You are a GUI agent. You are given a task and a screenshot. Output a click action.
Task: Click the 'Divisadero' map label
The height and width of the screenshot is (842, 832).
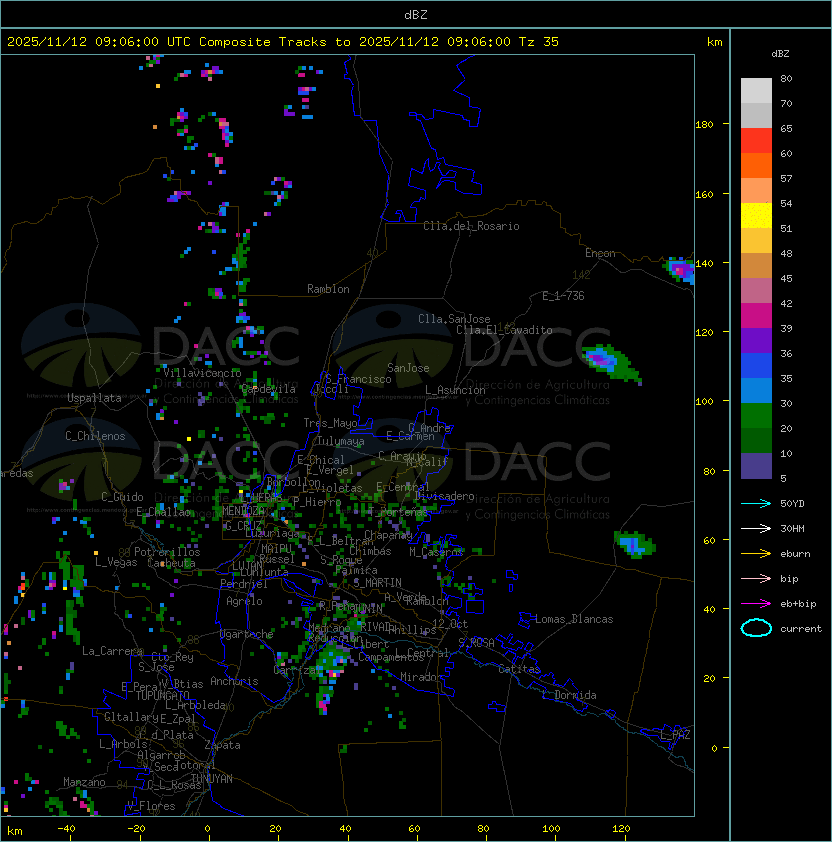pyautogui.click(x=445, y=496)
